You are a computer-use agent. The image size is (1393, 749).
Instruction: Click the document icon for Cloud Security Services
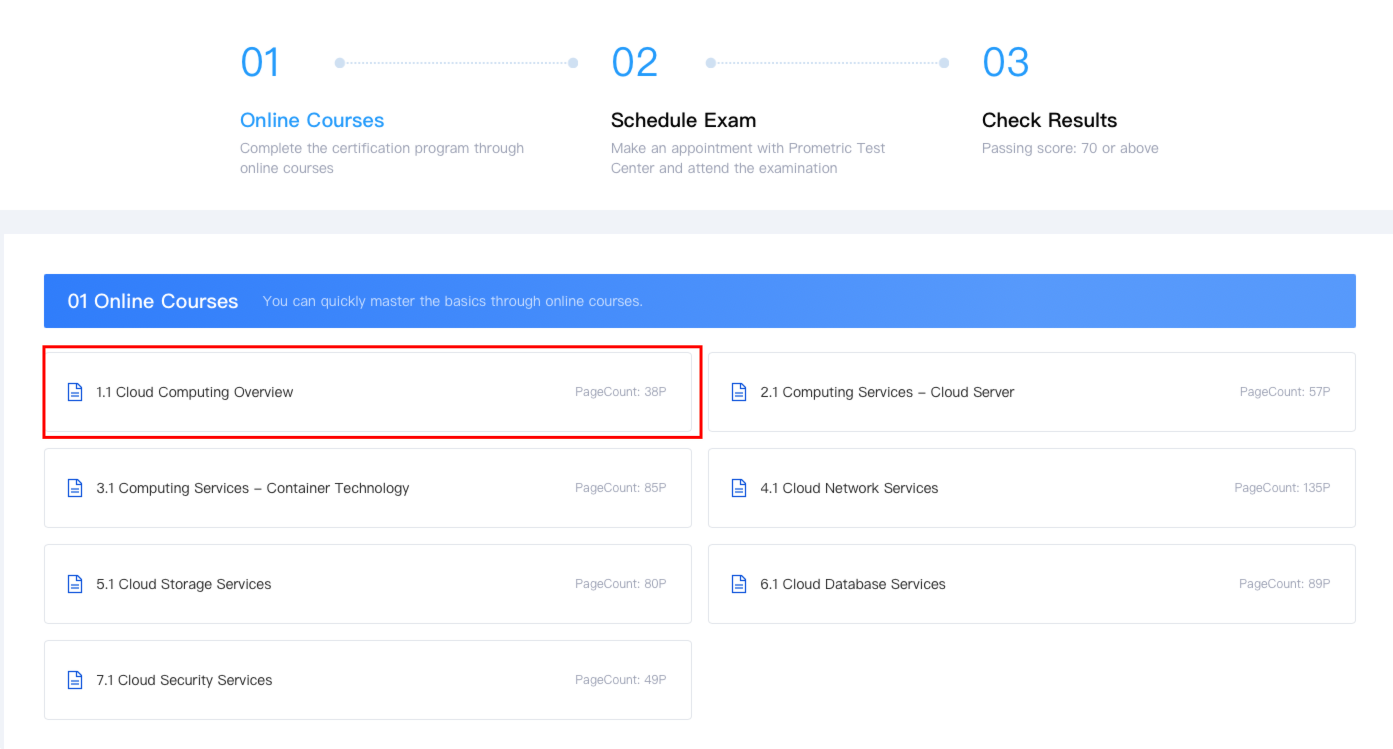coord(75,680)
